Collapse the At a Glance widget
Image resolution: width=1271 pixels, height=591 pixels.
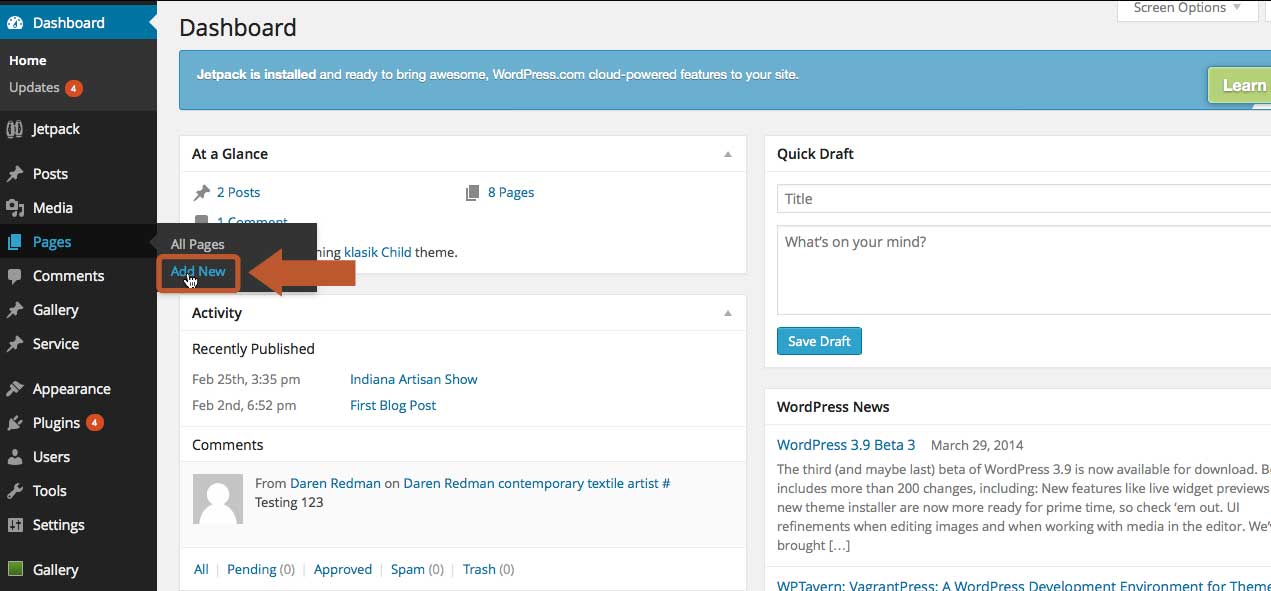728,154
